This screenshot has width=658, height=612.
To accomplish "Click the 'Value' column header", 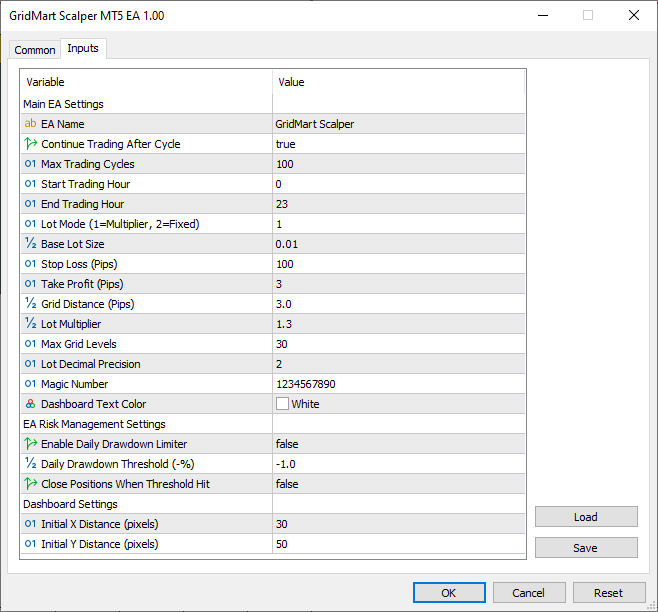I will point(398,82).
